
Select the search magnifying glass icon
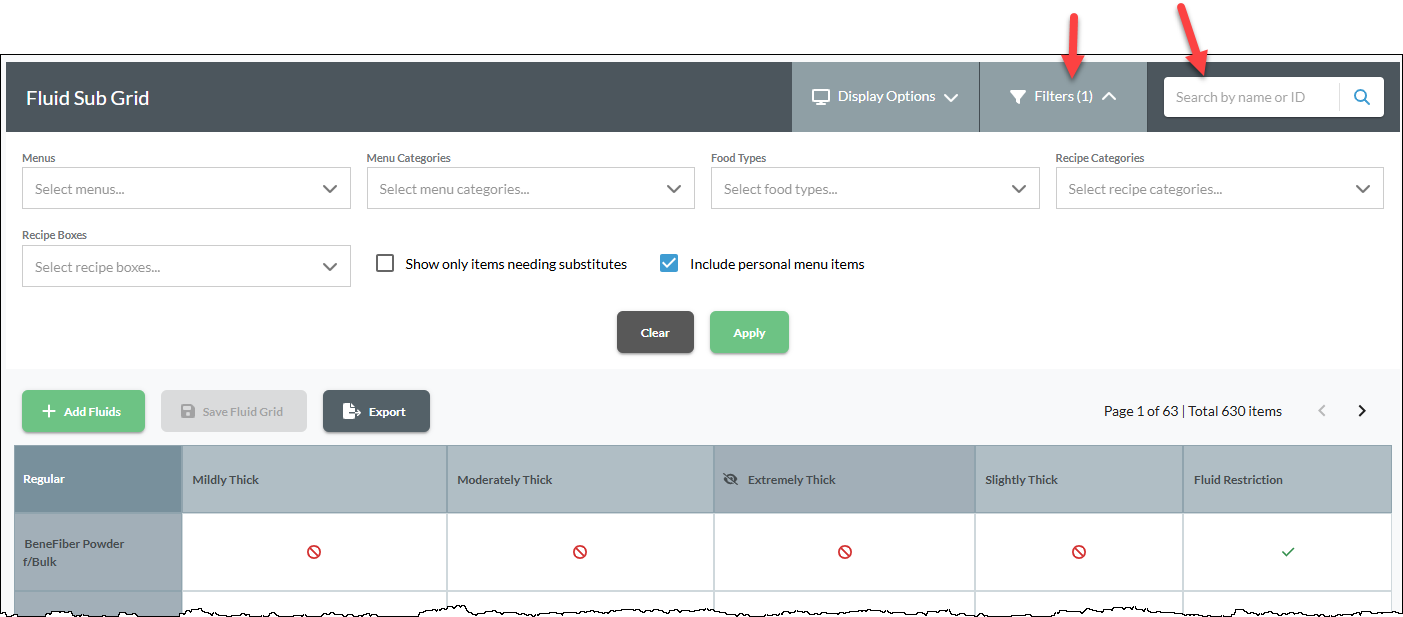[x=1362, y=96]
